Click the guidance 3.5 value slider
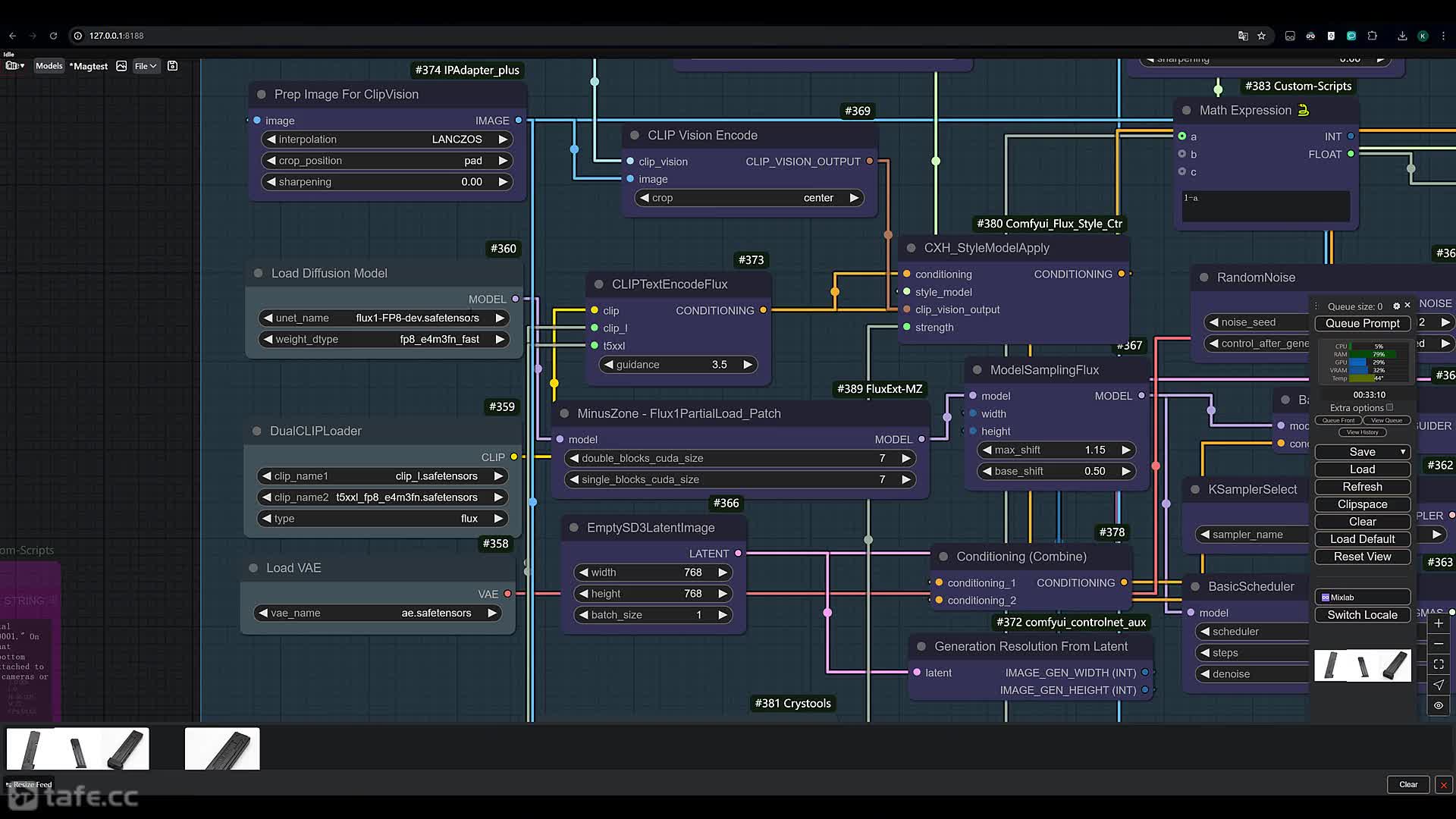The width and height of the screenshot is (1456, 819). point(679,365)
